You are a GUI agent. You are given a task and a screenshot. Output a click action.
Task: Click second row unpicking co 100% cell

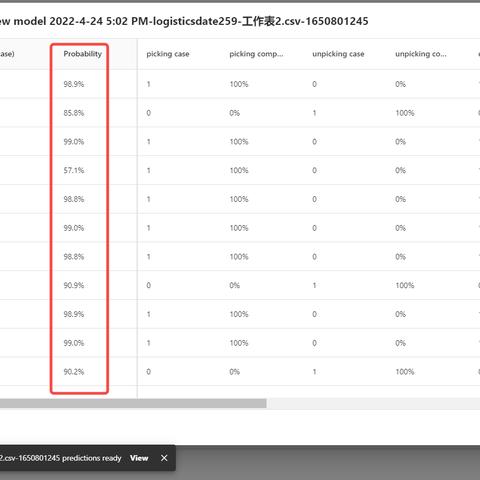point(405,113)
